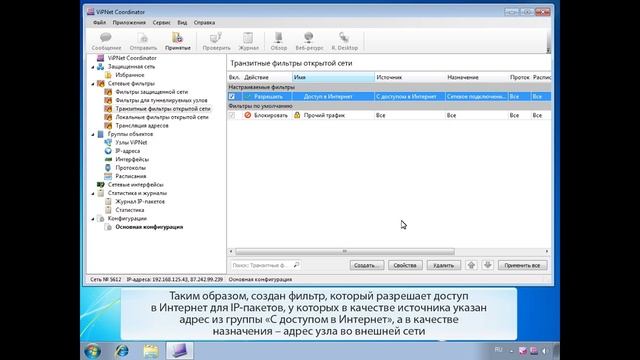The image size is (640, 360).
Task: Launch Internet Explorer from taskbar
Action: (122, 351)
